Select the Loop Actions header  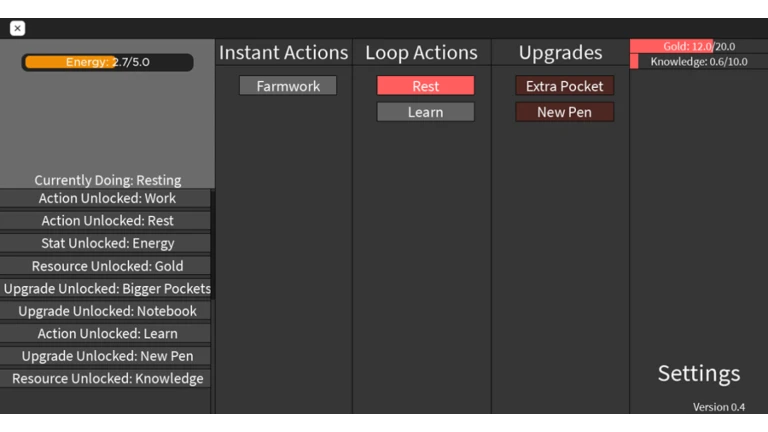(x=421, y=52)
